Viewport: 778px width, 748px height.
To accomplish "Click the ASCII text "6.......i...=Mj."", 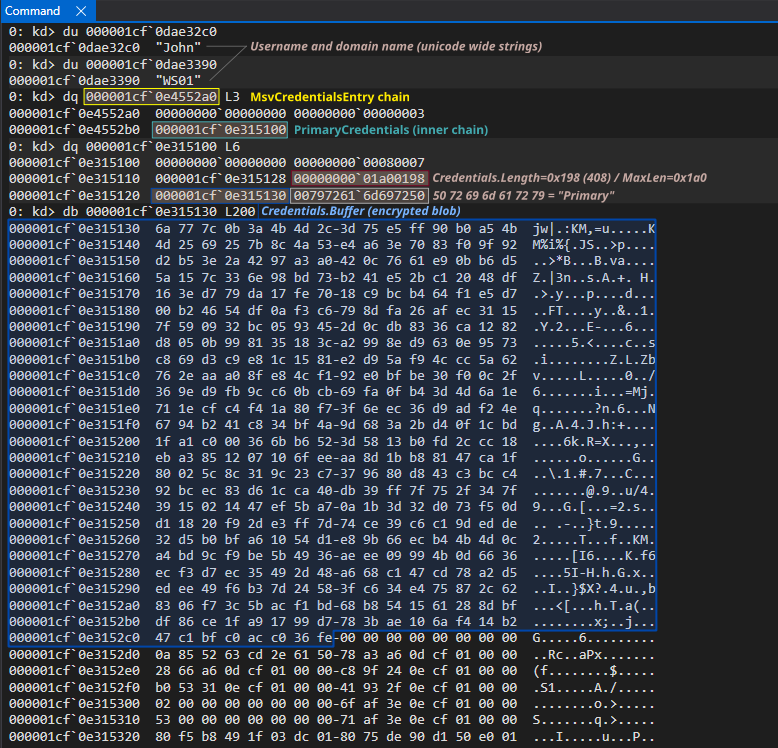I will pos(594,392).
